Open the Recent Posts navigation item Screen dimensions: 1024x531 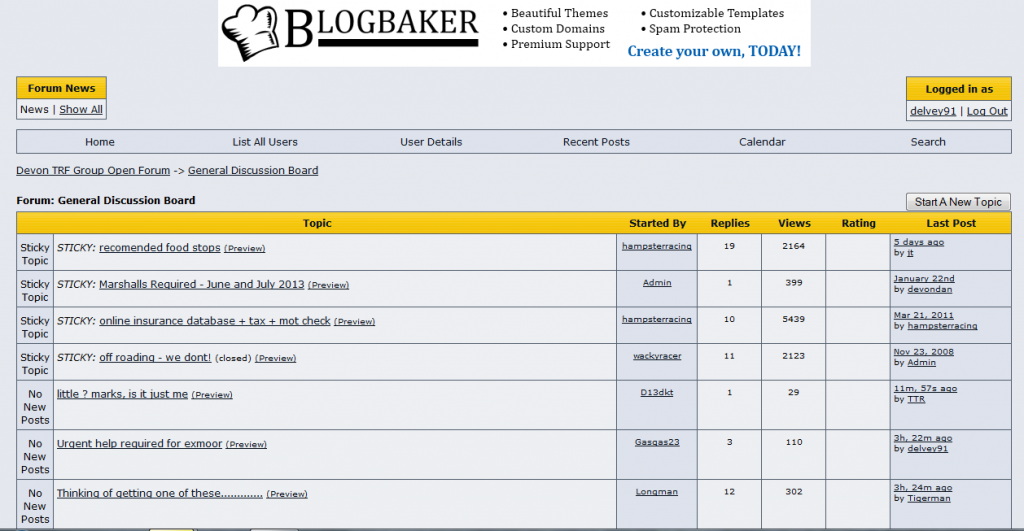596,142
